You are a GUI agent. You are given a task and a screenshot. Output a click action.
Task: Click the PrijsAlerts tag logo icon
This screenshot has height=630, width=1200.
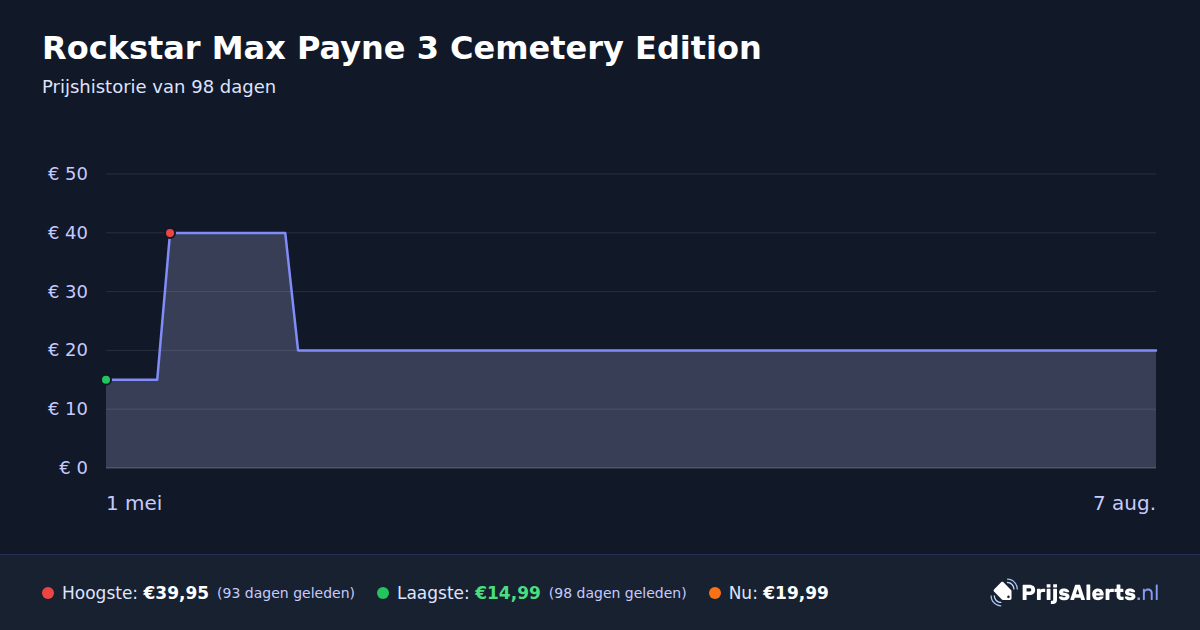tap(1003, 593)
